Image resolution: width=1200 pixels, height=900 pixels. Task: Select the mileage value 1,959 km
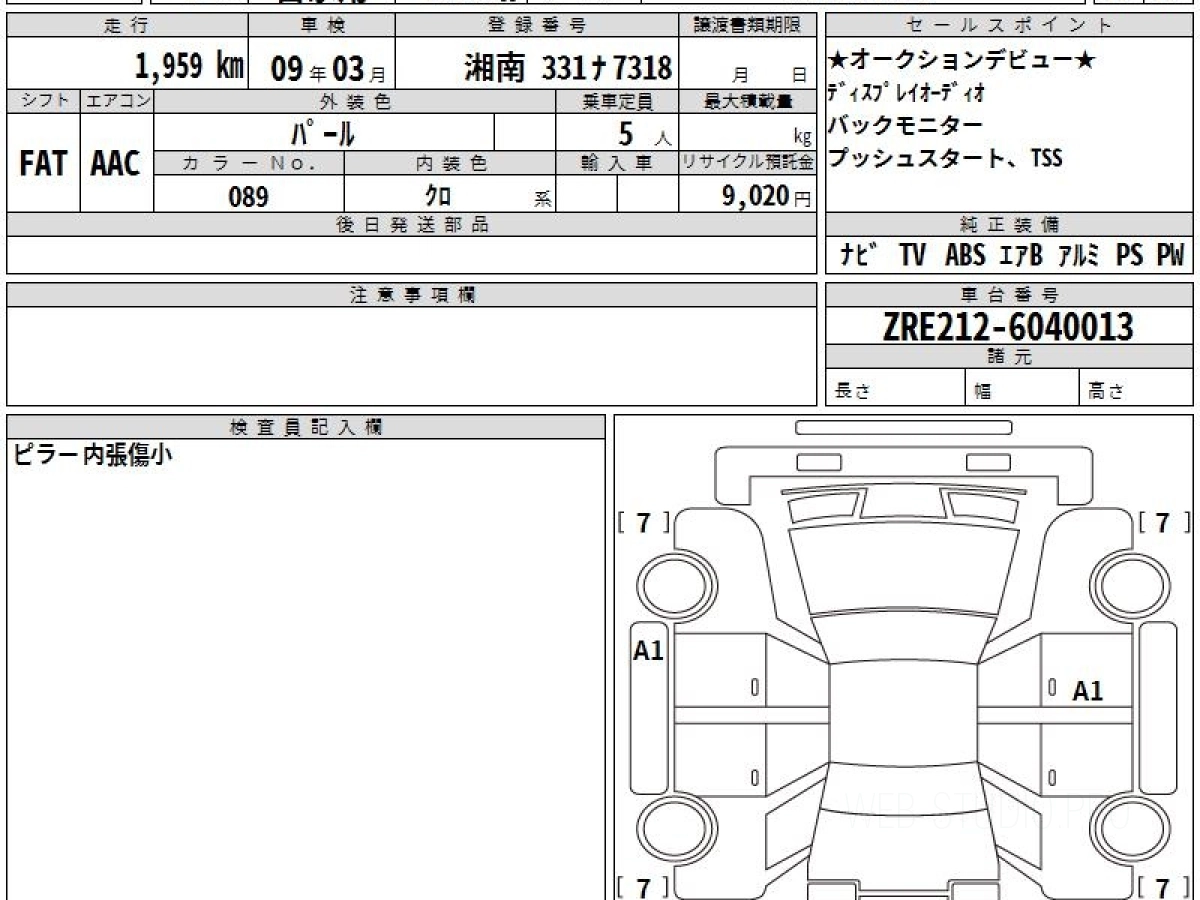pyautogui.click(x=189, y=67)
